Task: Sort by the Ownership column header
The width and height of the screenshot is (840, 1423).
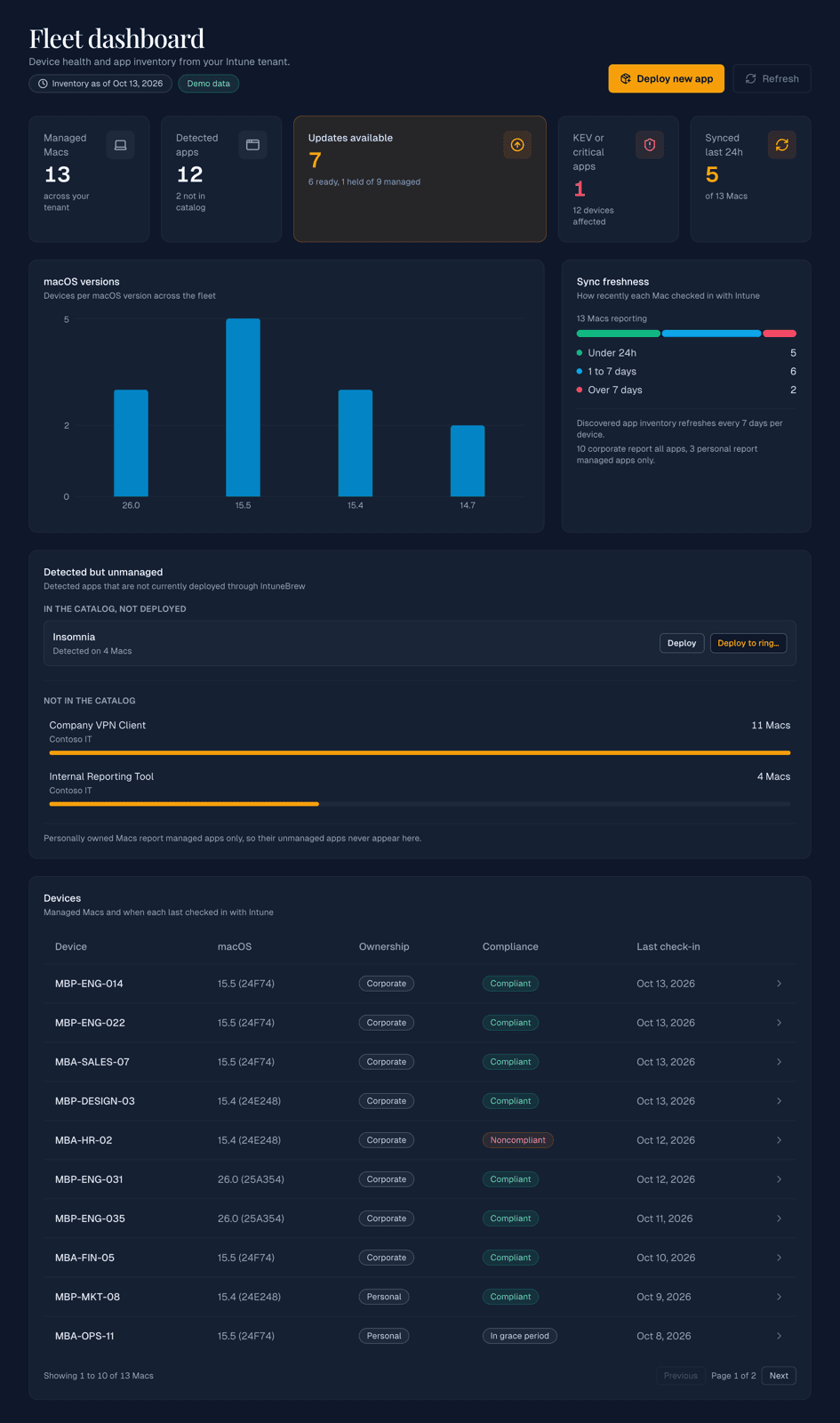Action: coord(384,946)
